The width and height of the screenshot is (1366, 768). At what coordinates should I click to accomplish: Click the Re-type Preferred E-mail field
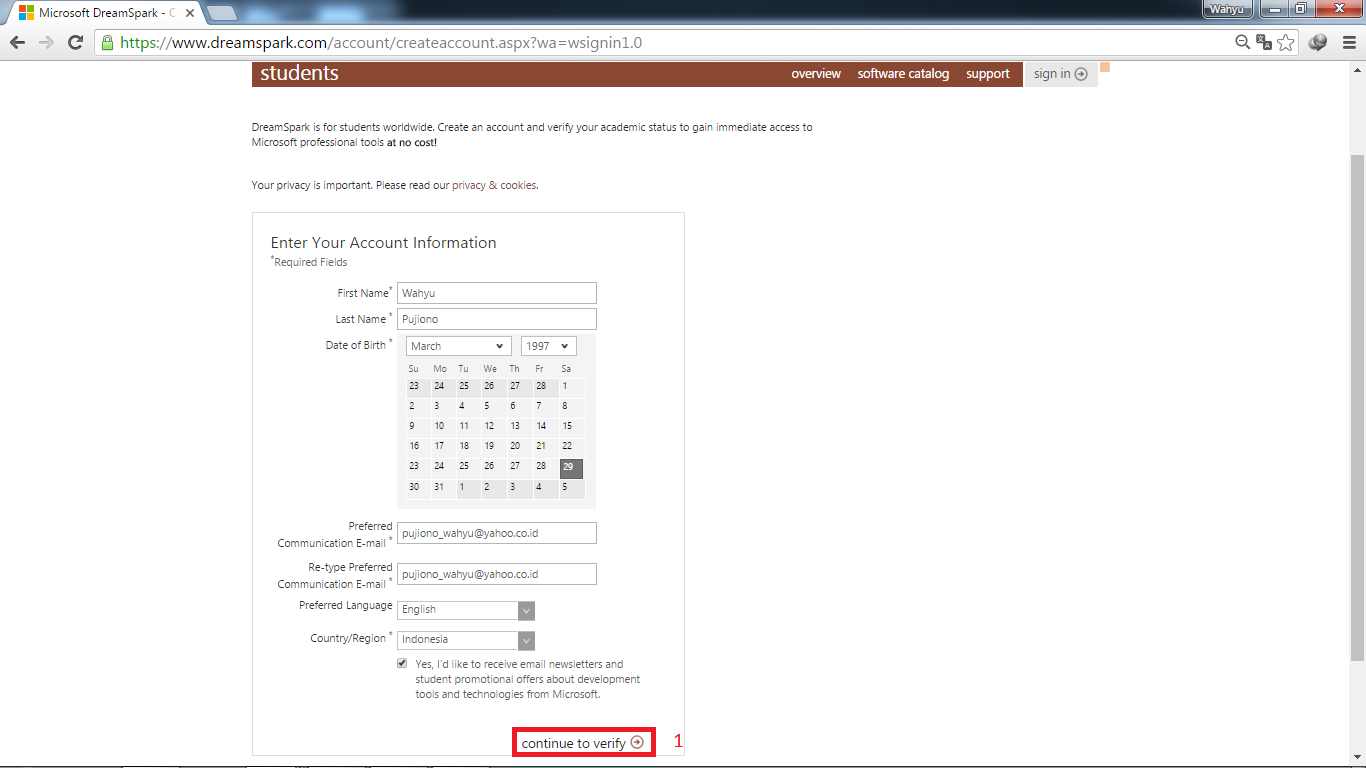pyautogui.click(x=497, y=574)
